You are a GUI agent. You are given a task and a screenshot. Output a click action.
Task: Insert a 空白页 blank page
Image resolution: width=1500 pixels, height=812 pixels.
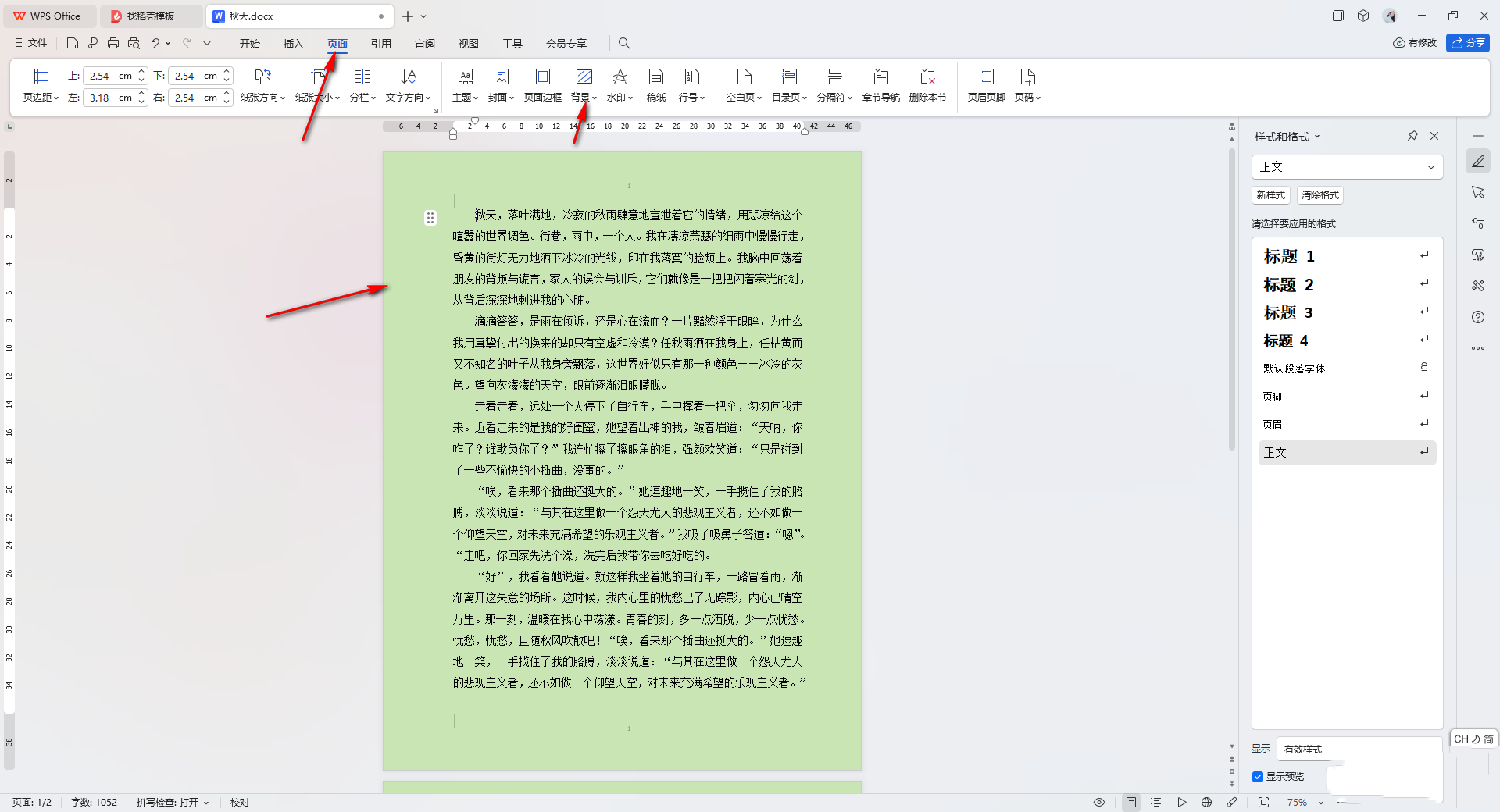744,85
